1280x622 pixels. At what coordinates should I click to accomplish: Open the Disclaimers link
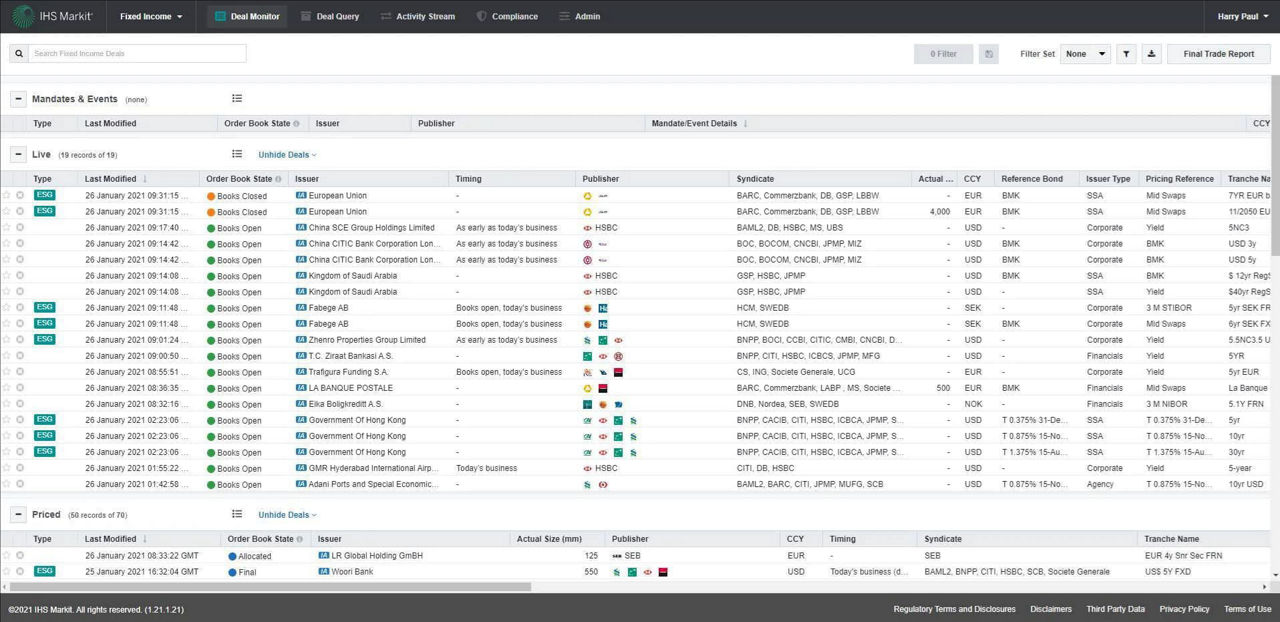click(x=1051, y=609)
